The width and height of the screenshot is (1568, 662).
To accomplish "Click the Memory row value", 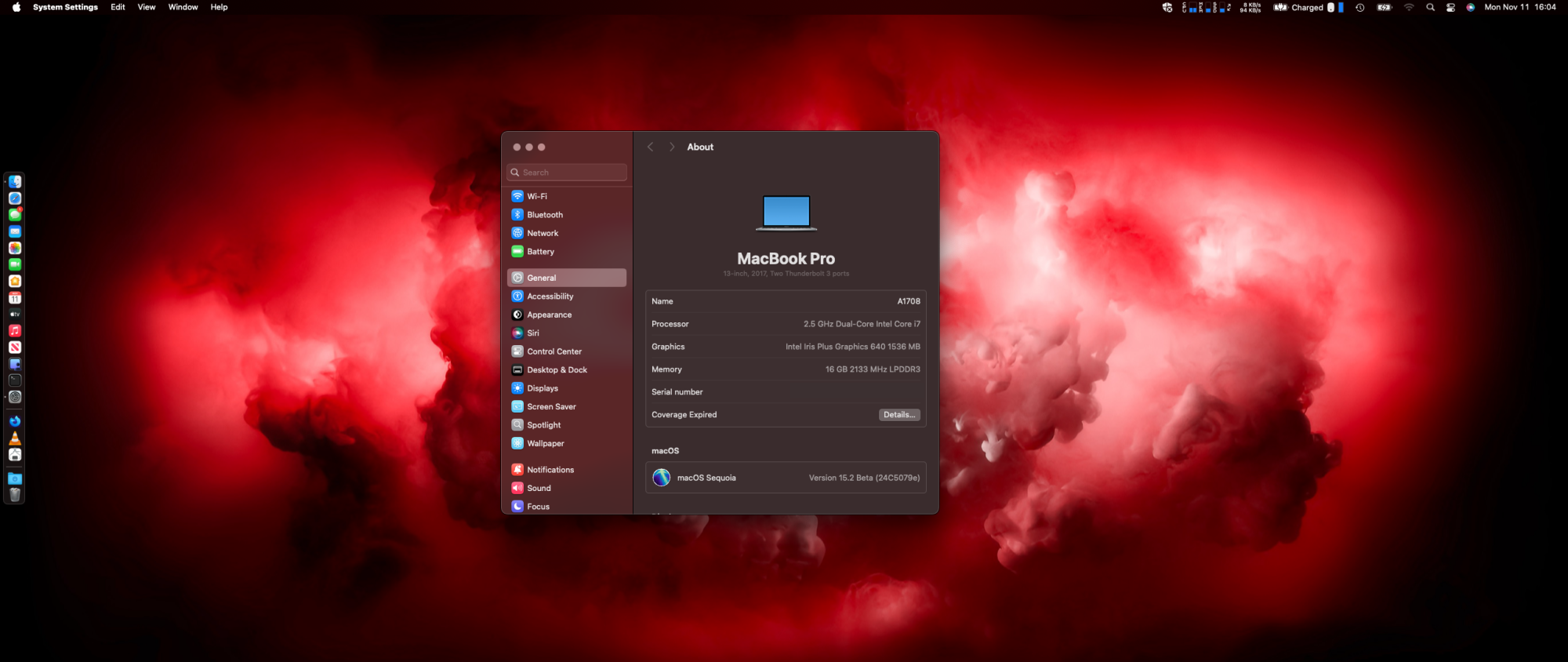I will tap(873, 369).
